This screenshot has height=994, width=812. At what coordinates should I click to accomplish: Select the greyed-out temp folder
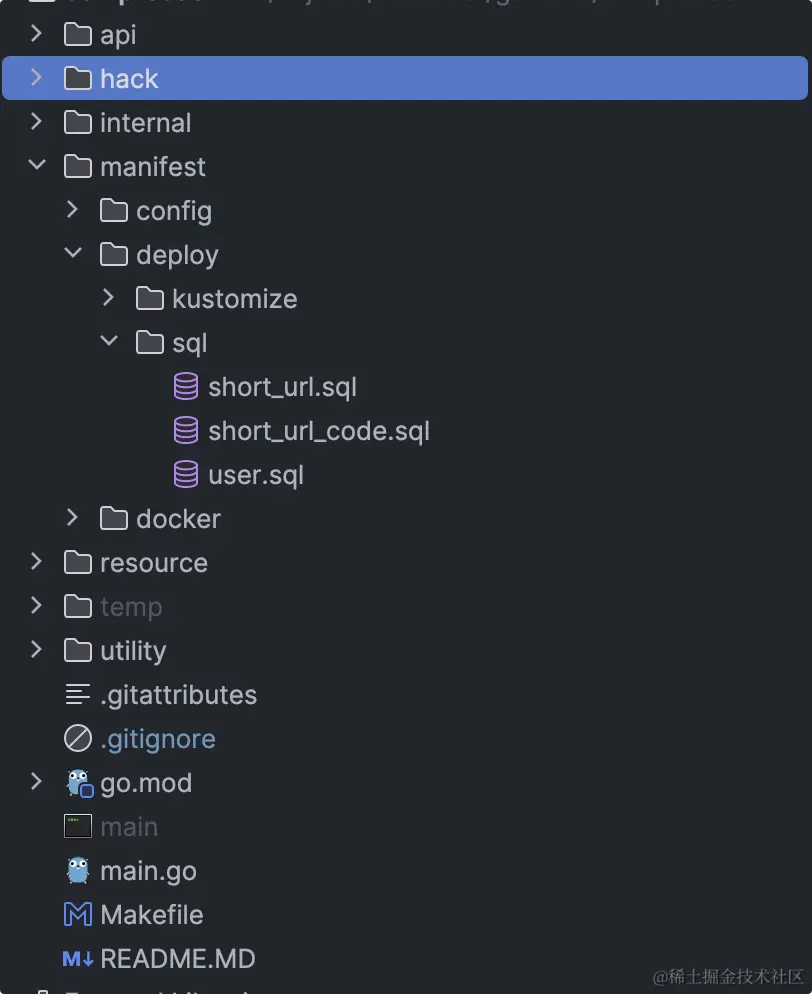(x=406, y=607)
